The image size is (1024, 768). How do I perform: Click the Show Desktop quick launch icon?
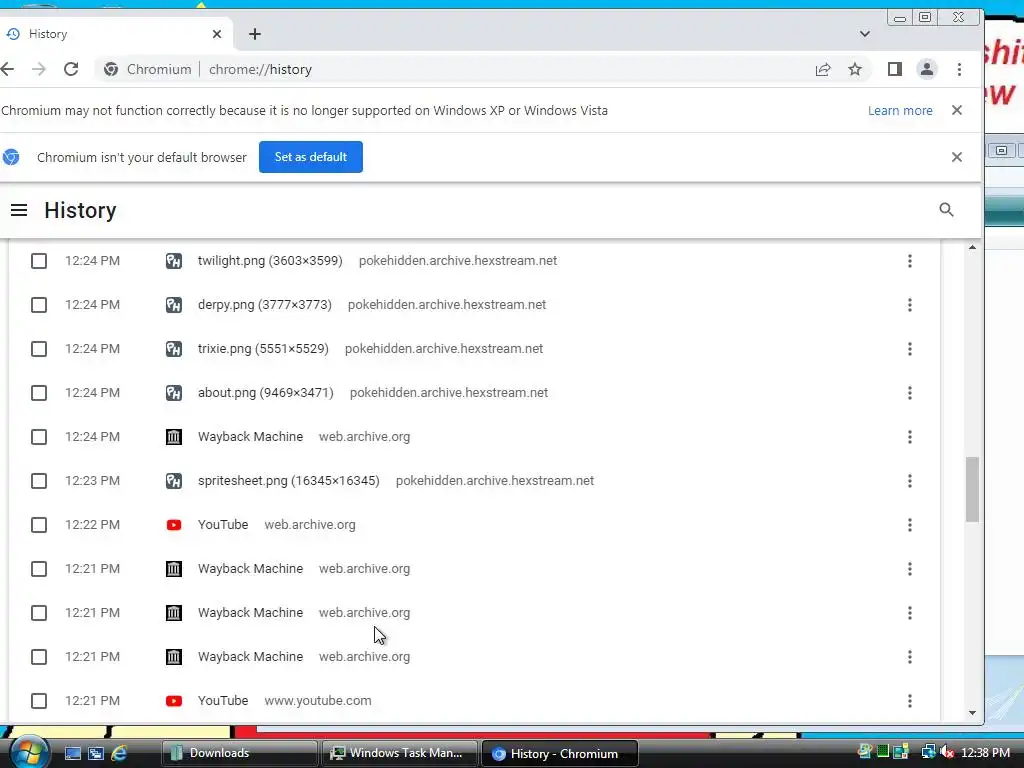(x=72, y=753)
